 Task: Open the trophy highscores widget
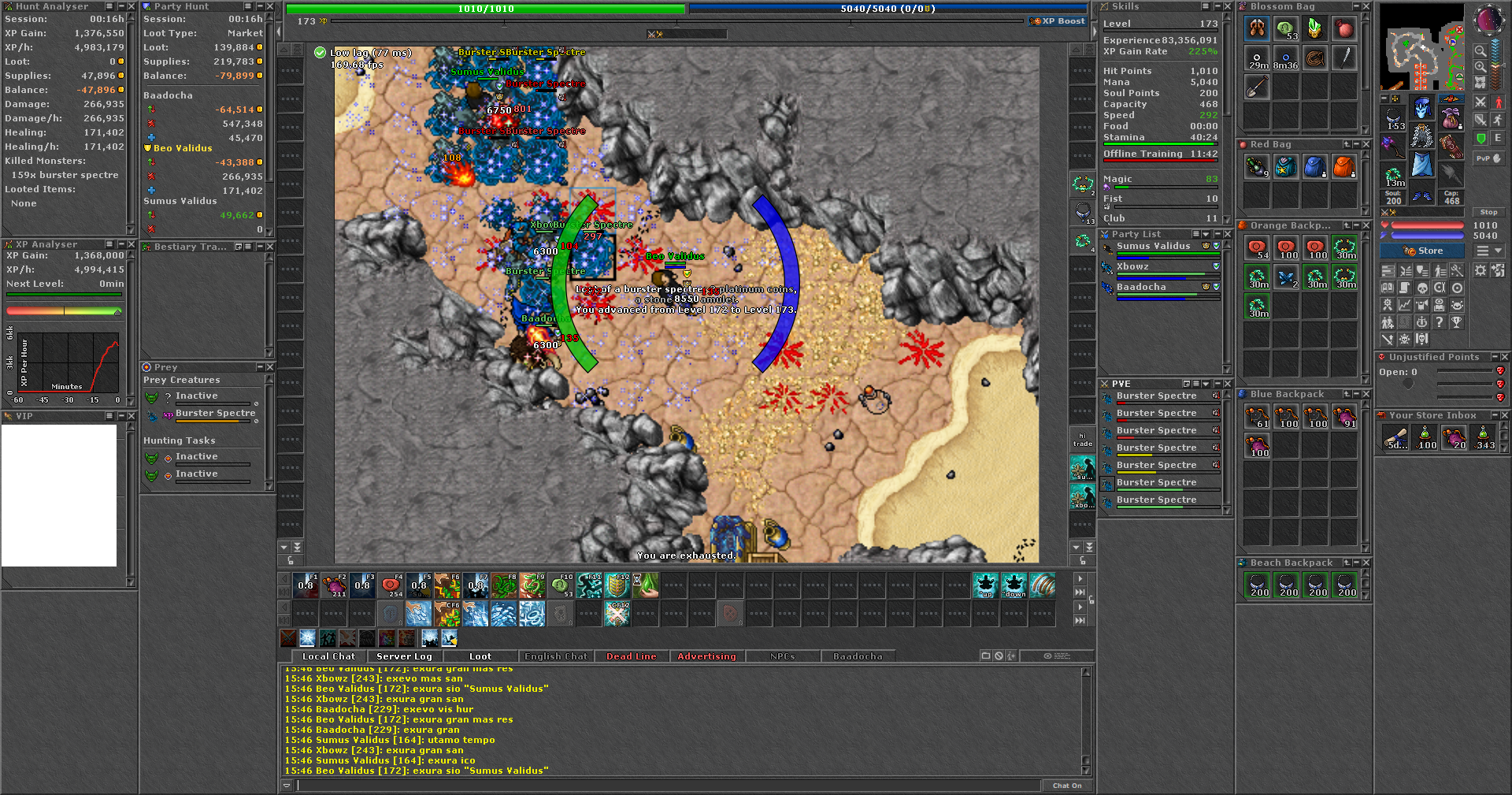pos(1457,321)
